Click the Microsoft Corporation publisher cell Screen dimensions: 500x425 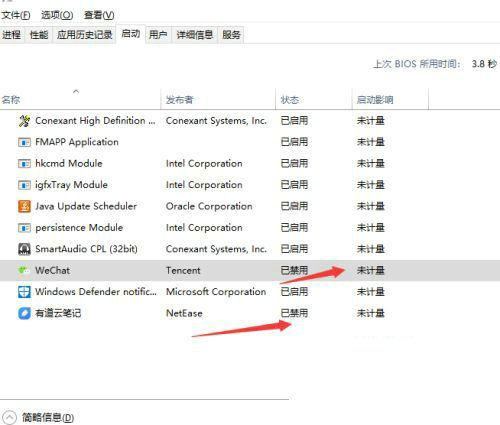click(x=216, y=292)
